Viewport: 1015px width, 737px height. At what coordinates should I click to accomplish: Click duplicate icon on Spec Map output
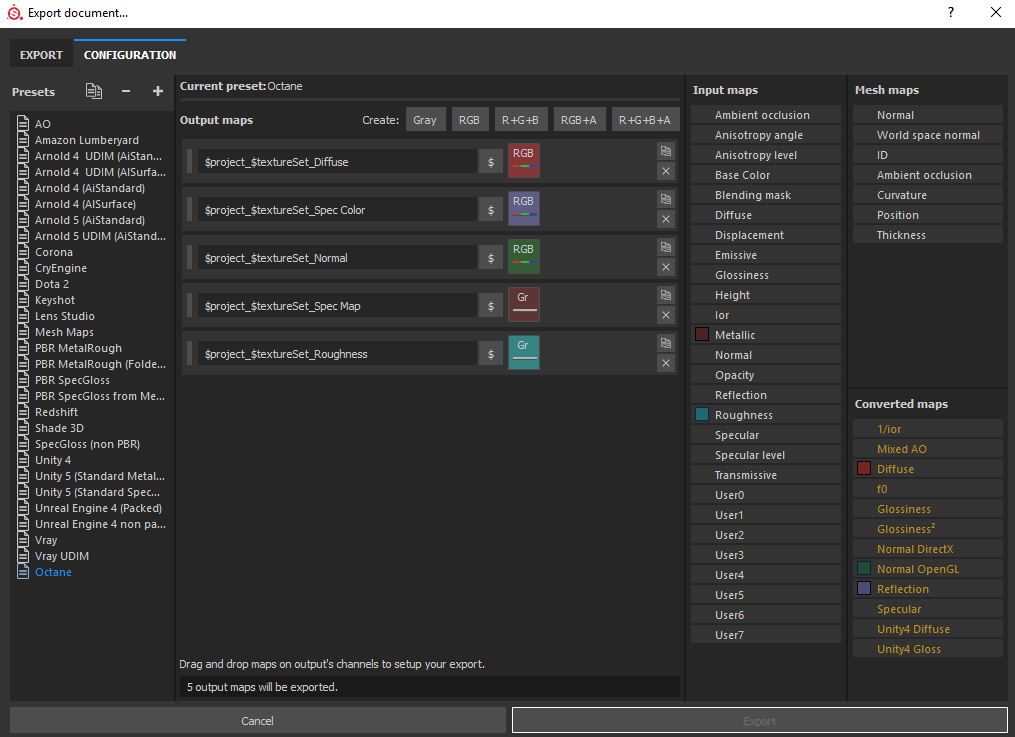[665, 295]
